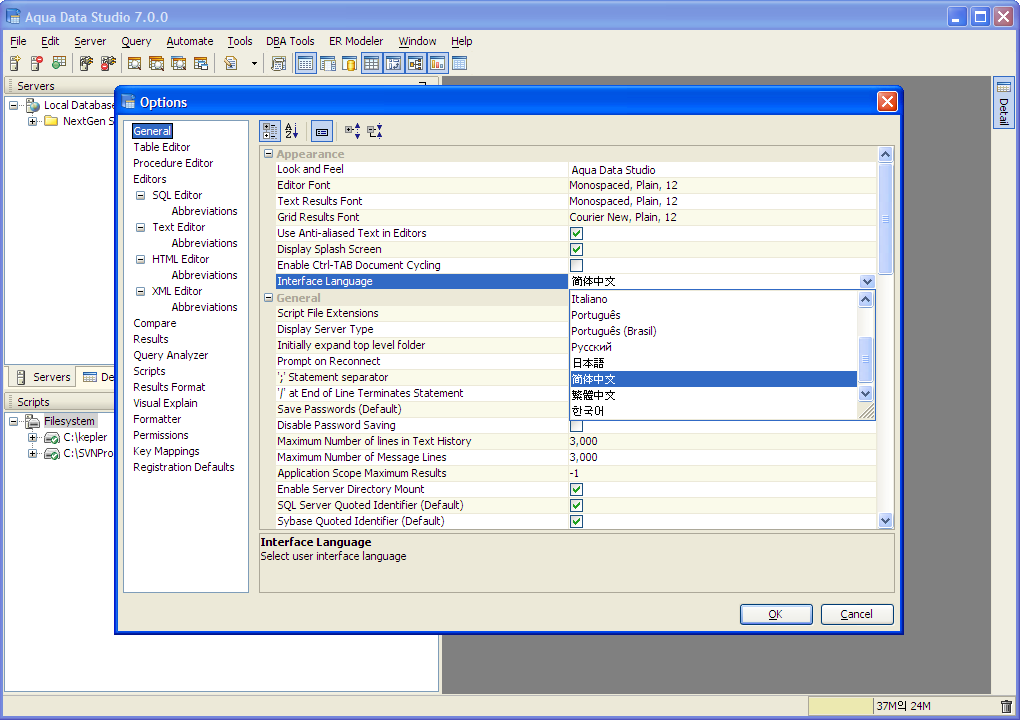1020x720 pixels.
Task: Select Русский in the language list
Action: (x=591, y=347)
